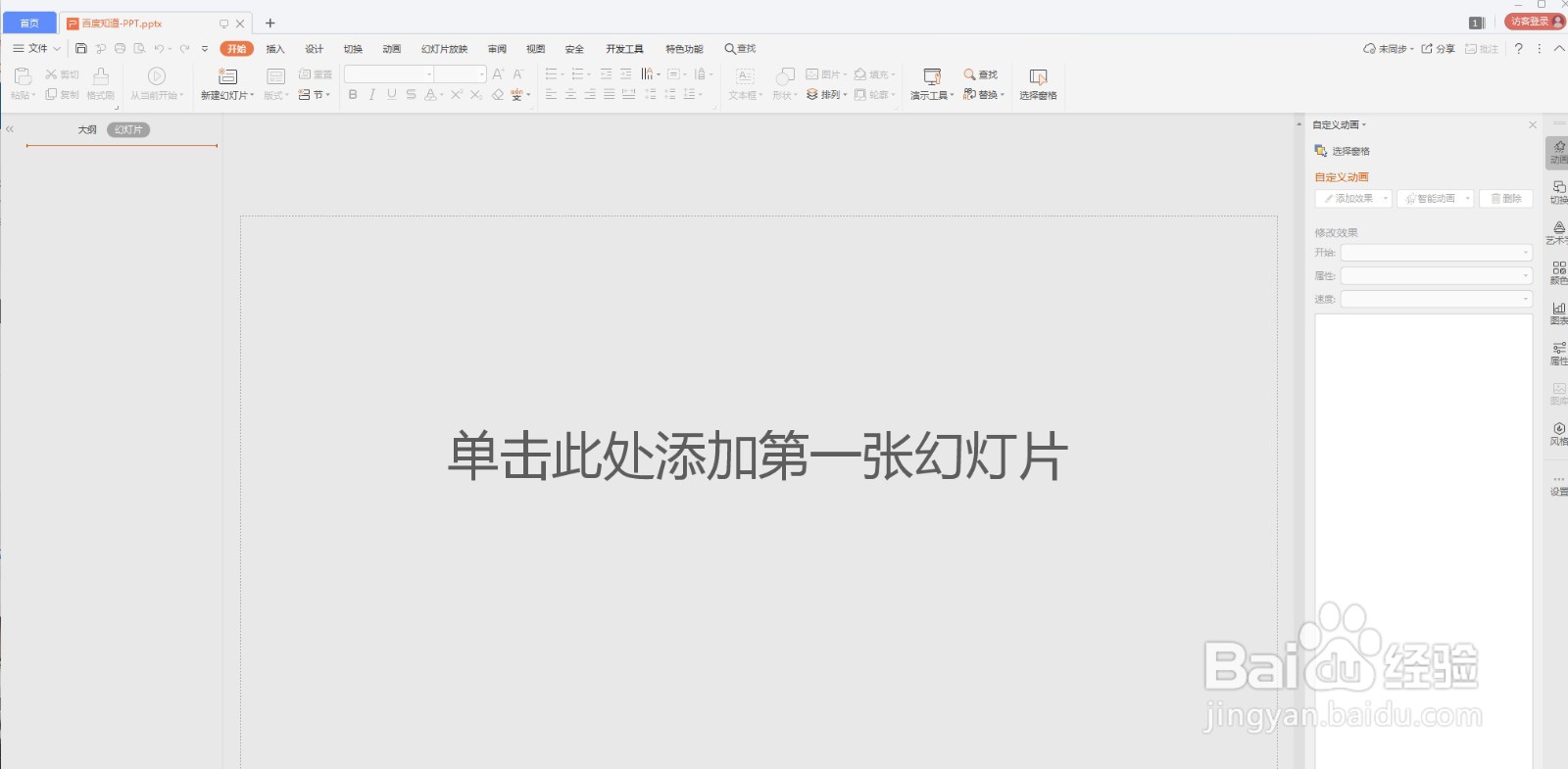This screenshot has height=769, width=1568.
Task: Click the Copy (复制) icon
Action: coord(51,95)
